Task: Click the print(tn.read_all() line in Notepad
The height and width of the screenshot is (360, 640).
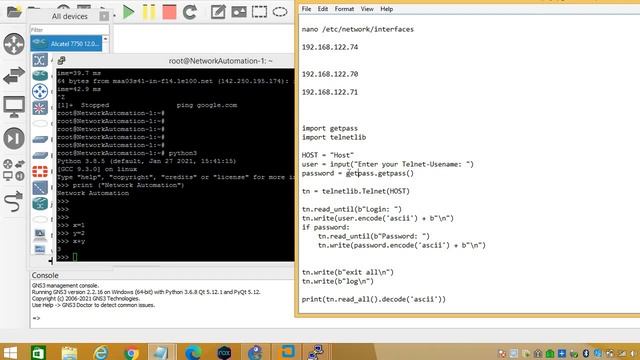Action: coord(373,299)
